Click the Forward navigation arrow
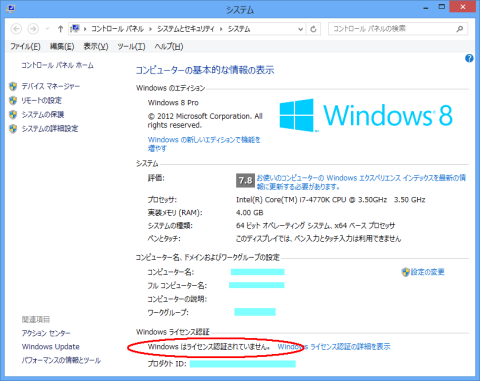Image resolution: width=480 pixels, height=381 pixels. click(33, 29)
